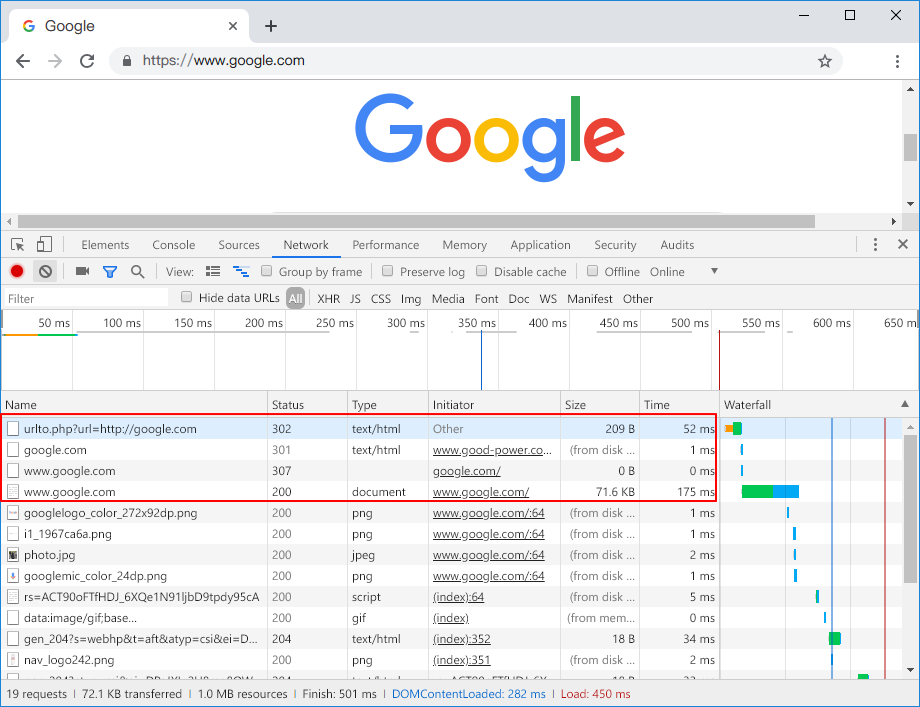This screenshot has width=920, height=707.
Task: Sort by the Status column header
Action: [307, 404]
